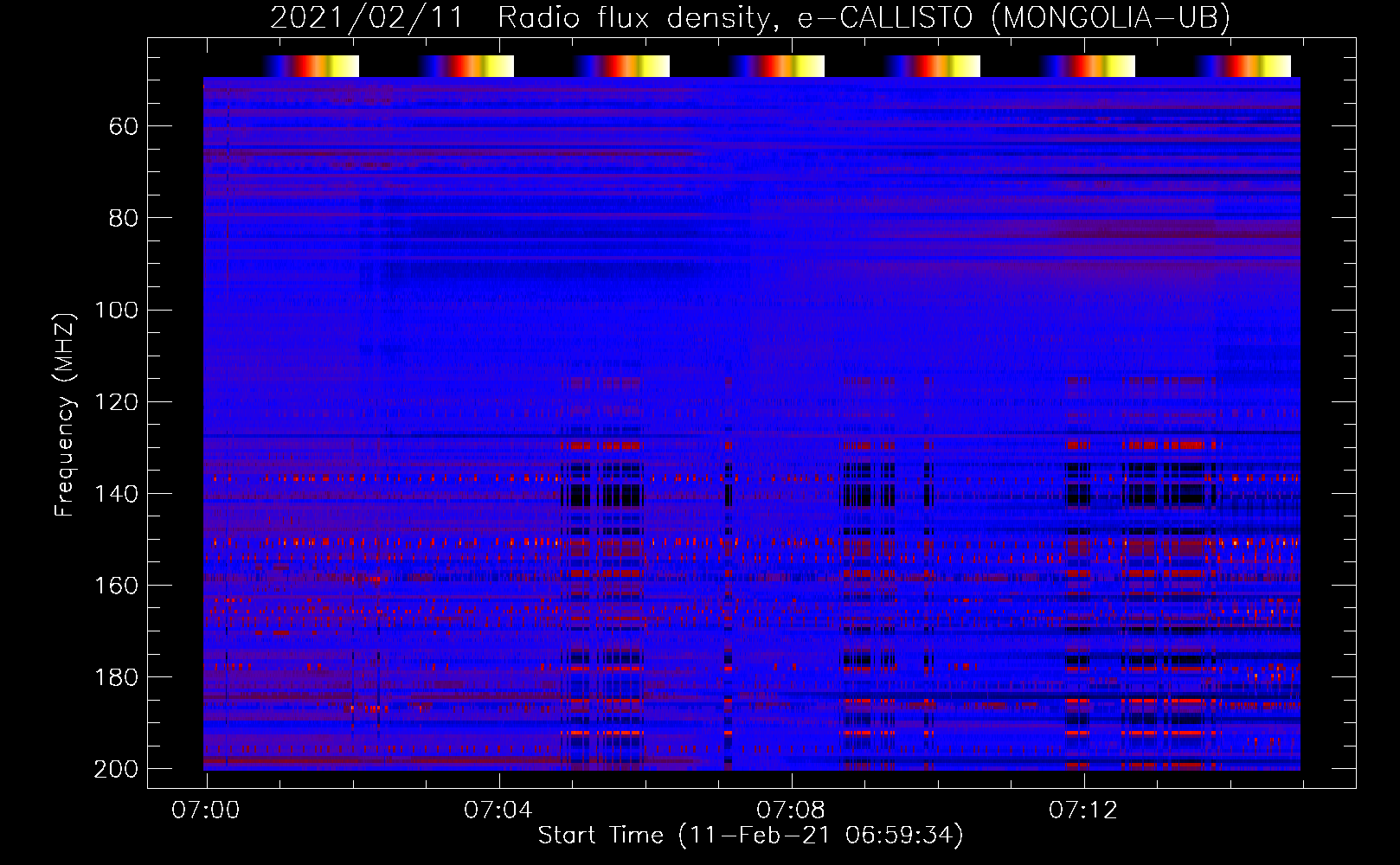Click the 80 frequency tick label

click(124, 219)
